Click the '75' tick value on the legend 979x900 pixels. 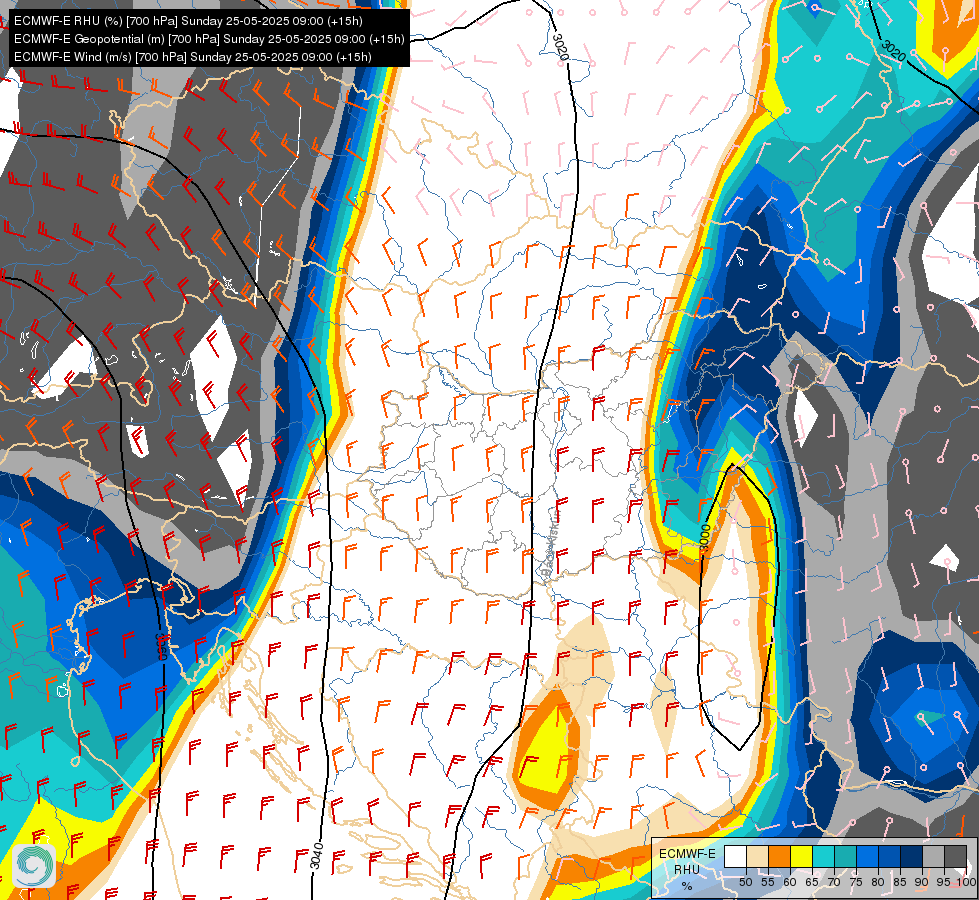click(x=856, y=882)
